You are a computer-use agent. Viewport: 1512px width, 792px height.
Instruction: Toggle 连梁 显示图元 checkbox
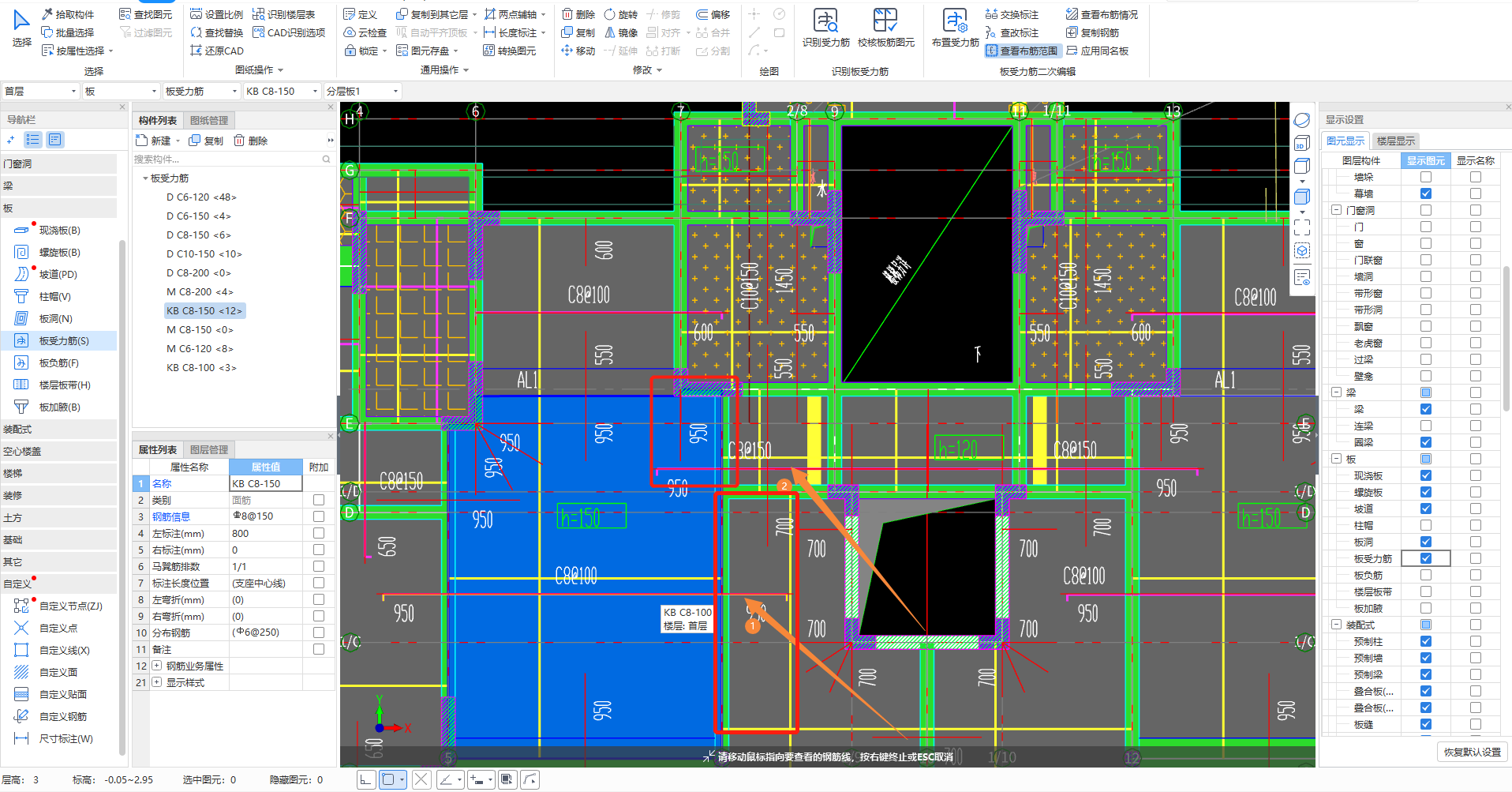click(x=1425, y=426)
